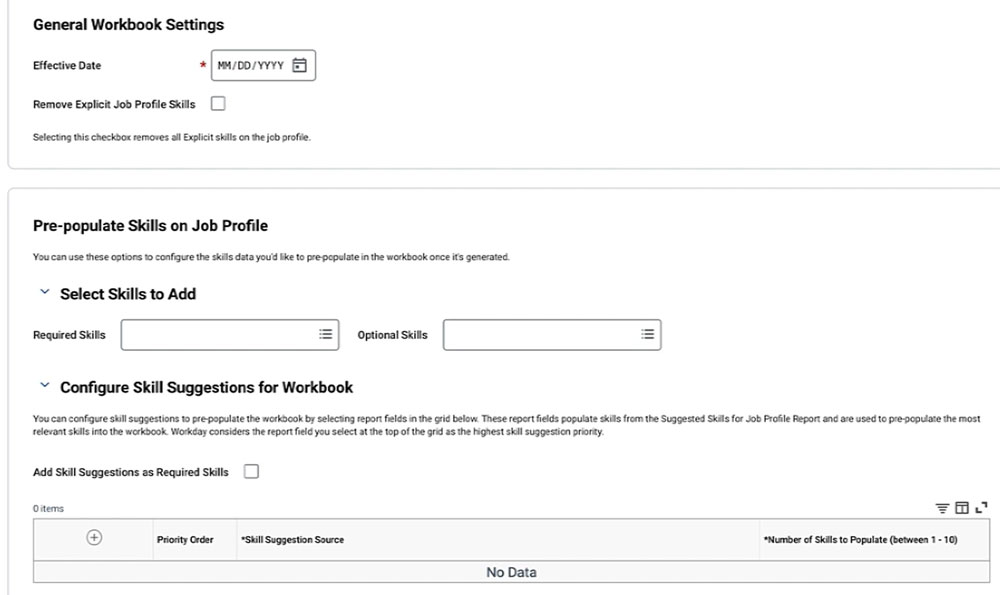The width and height of the screenshot is (1000, 595).
Task: Expand the grid to fullscreen
Action: tap(982, 508)
